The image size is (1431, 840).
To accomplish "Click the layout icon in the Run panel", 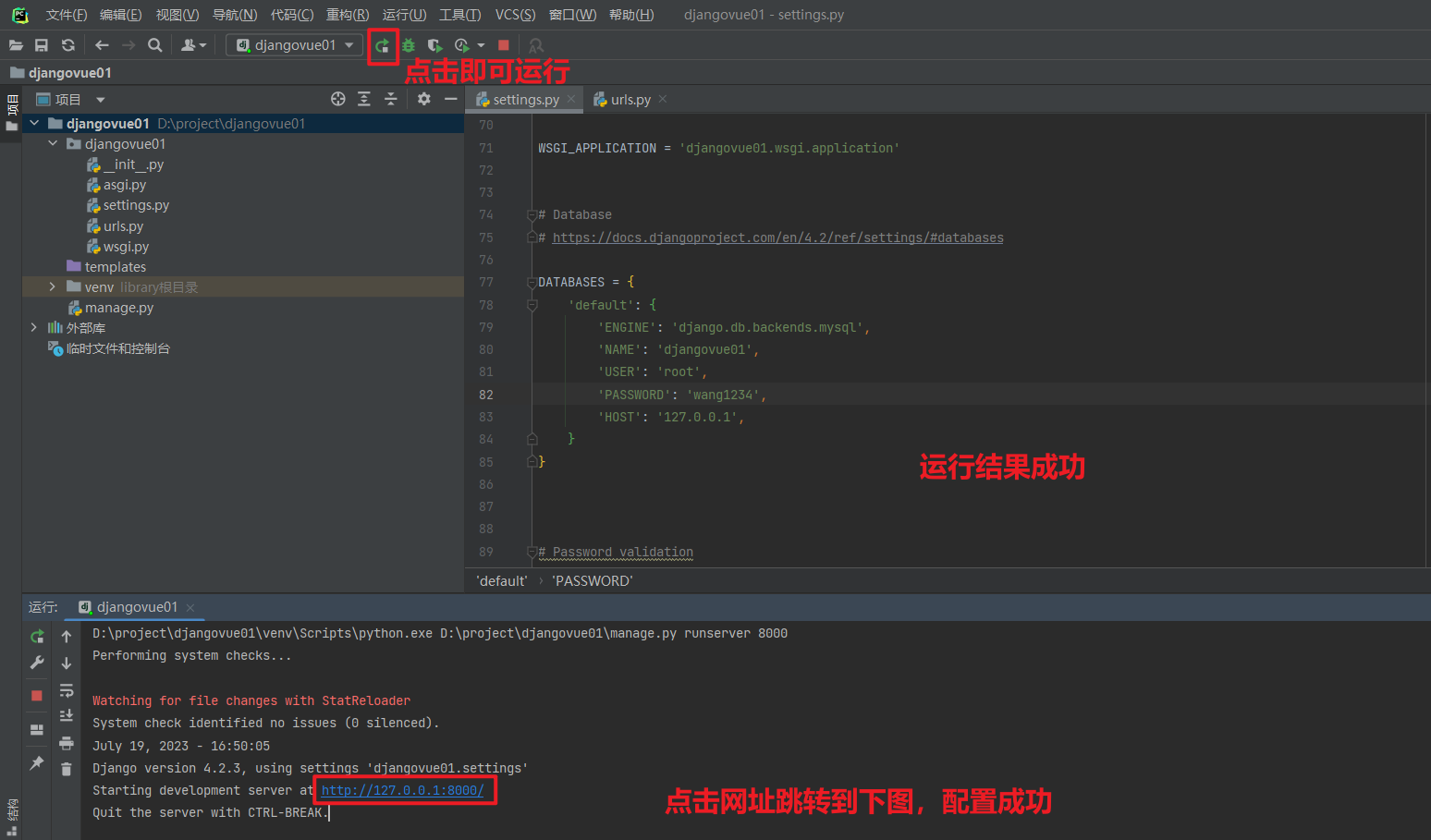I will pyautogui.click(x=37, y=730).
